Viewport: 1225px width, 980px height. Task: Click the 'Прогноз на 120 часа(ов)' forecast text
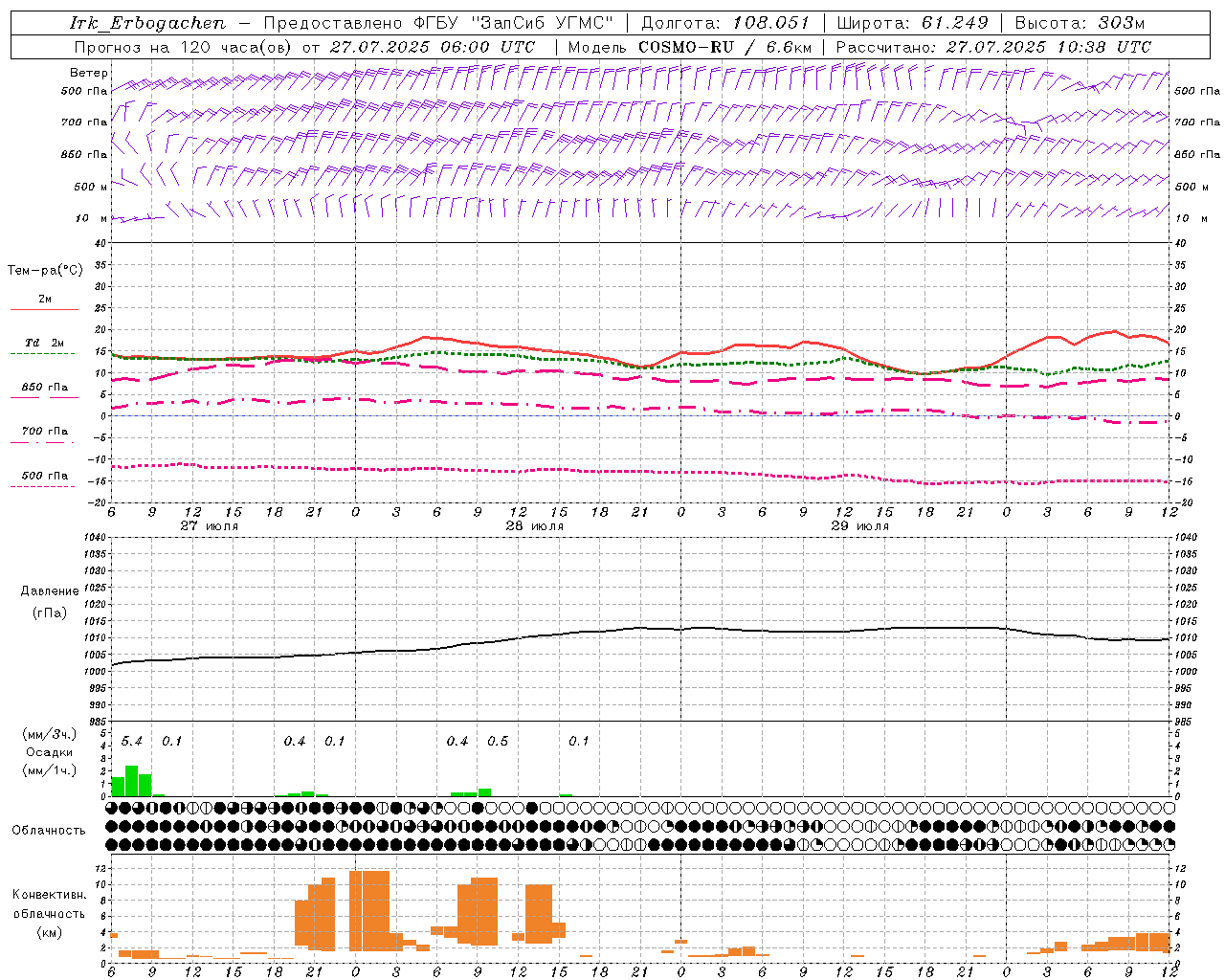(x=185, y=47)
